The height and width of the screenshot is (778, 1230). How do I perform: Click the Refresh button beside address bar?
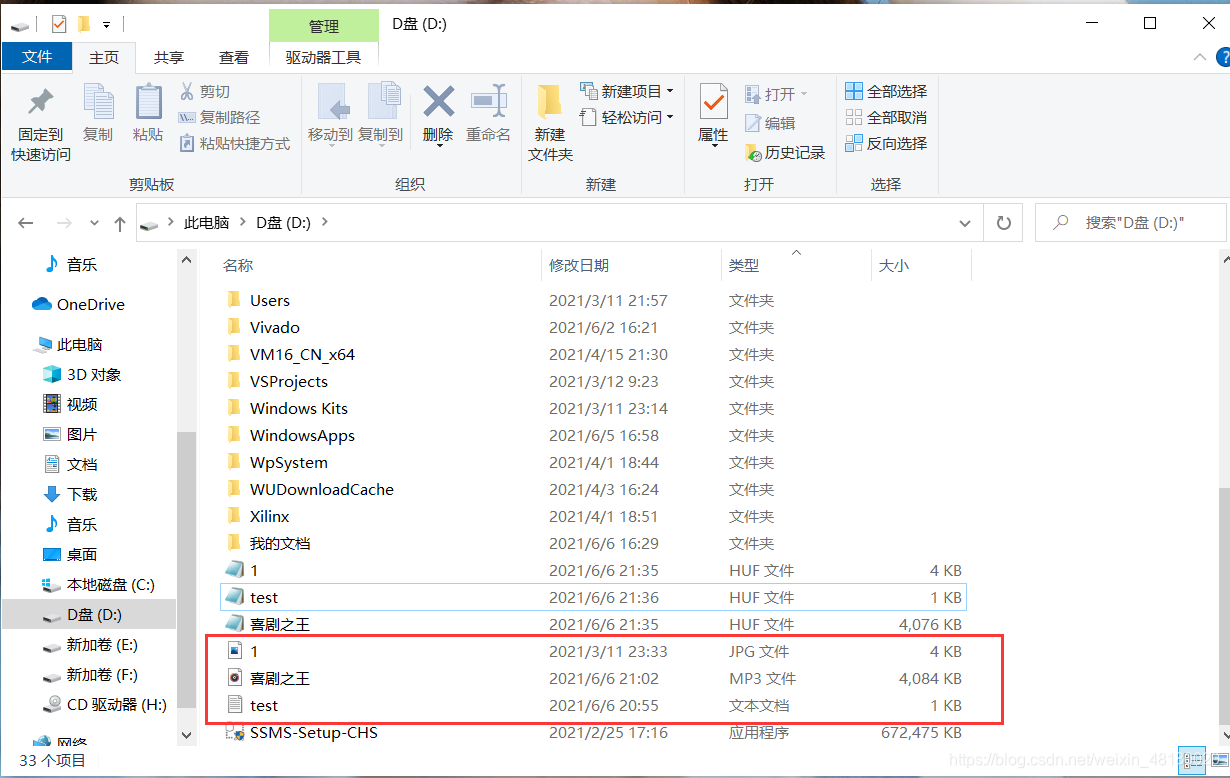click(1004, 223)
